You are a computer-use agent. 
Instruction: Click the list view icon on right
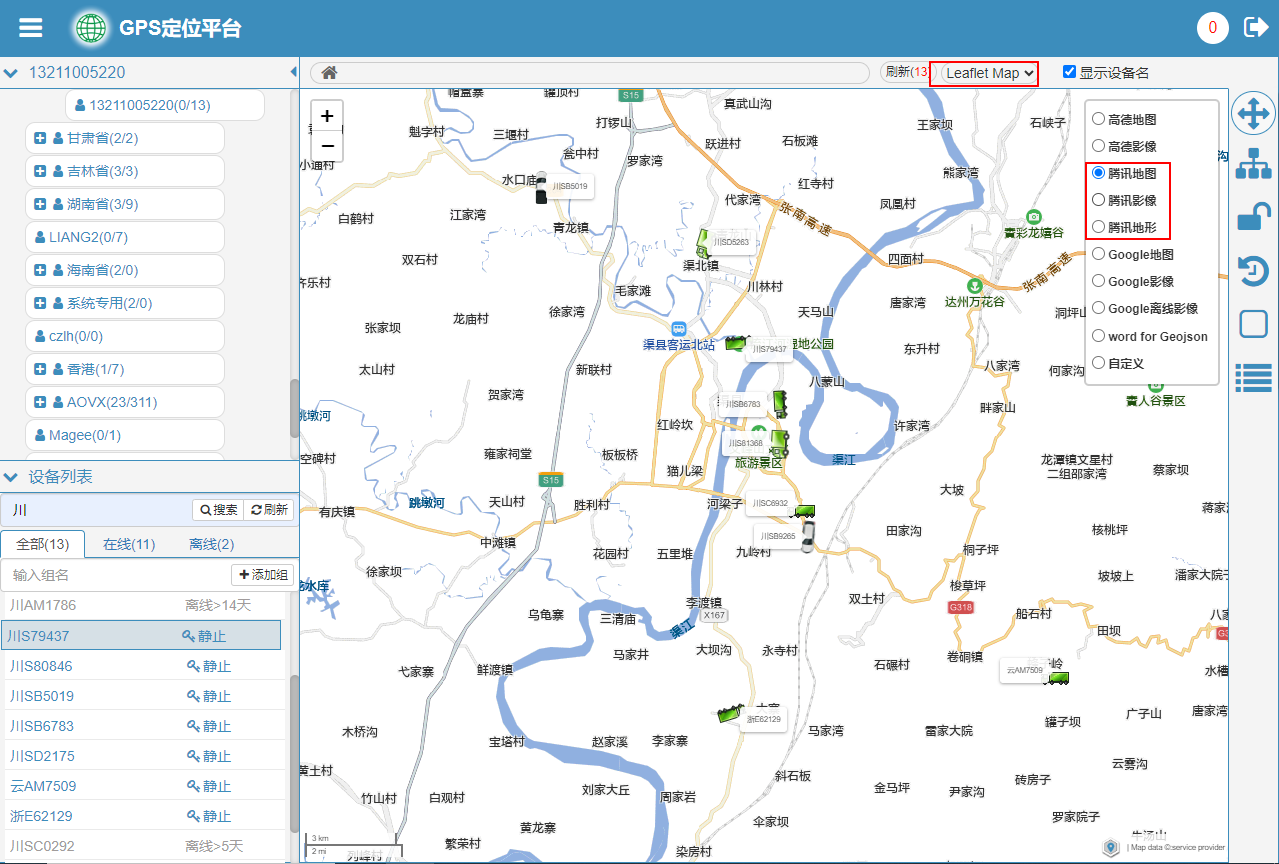pos(1253,377)
